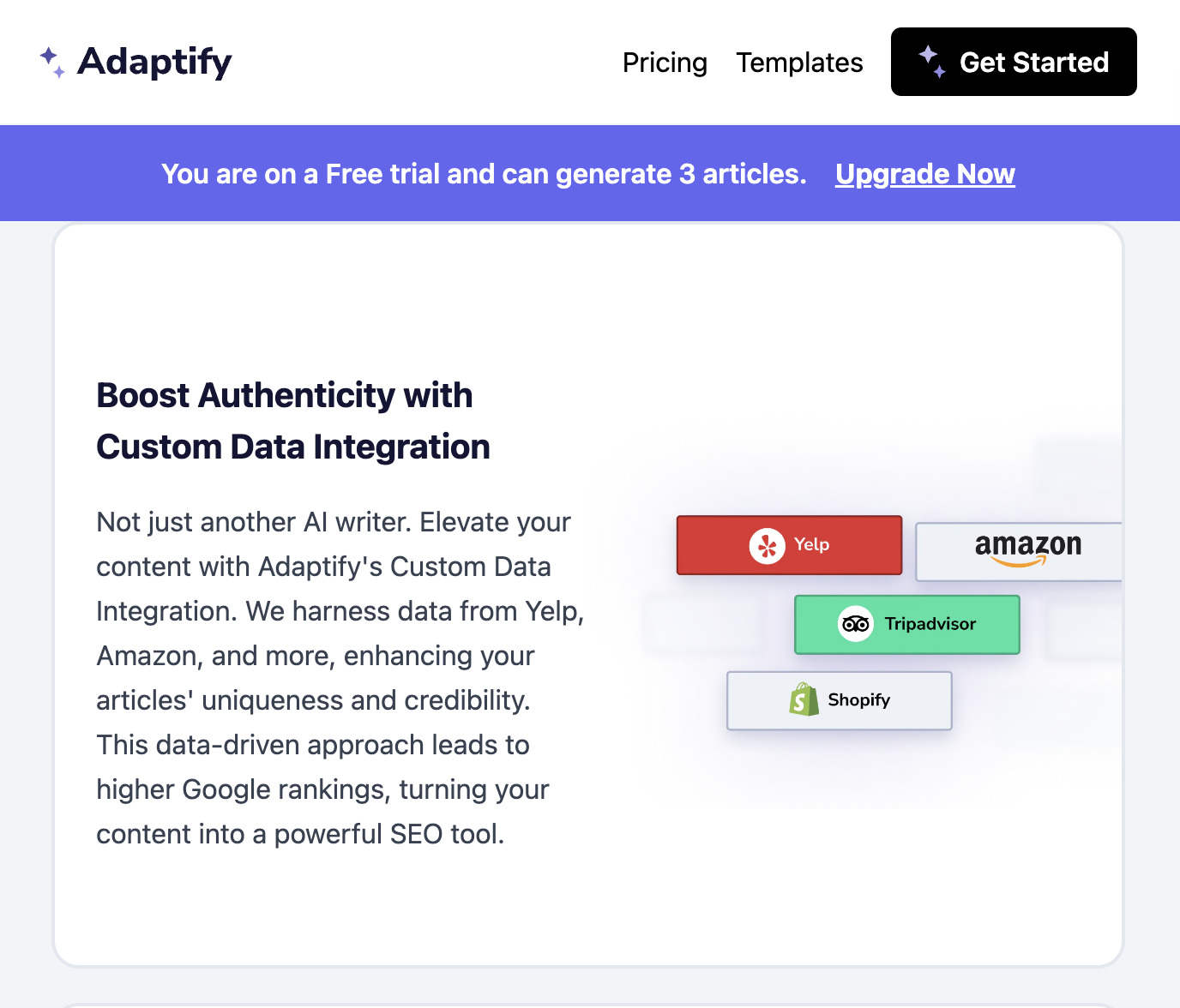1180x1008 pixels.
Task: Select the Yelp integration card
Action: pos(789,545)
